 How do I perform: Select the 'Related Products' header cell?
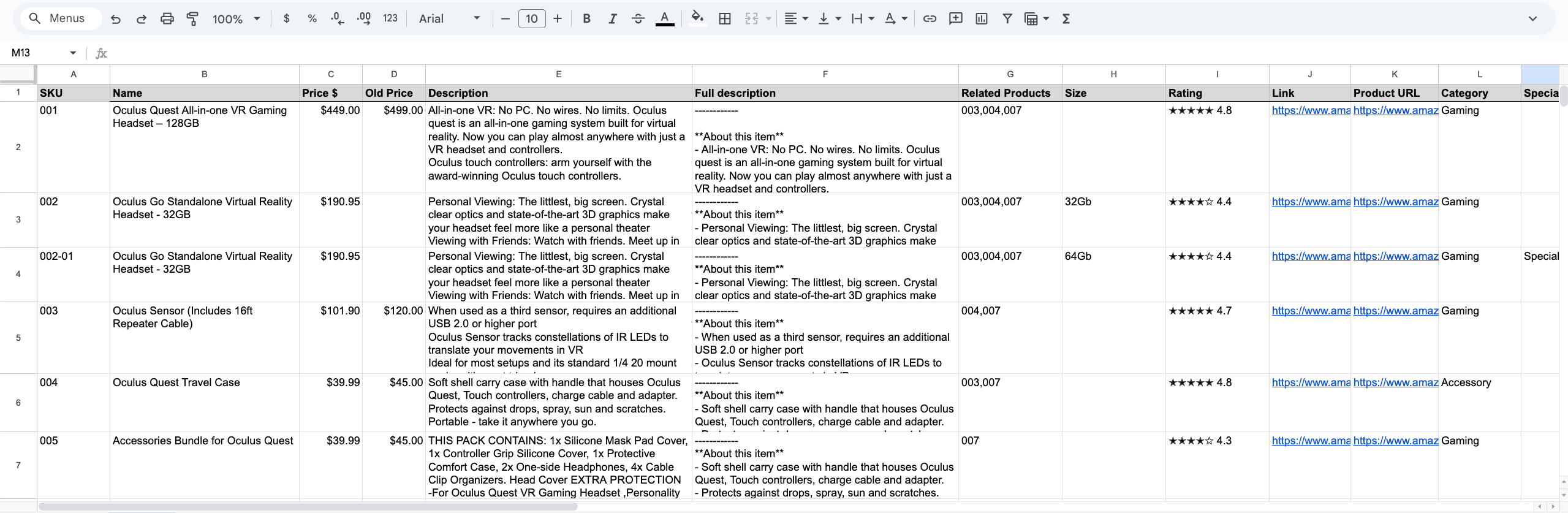1010,93
